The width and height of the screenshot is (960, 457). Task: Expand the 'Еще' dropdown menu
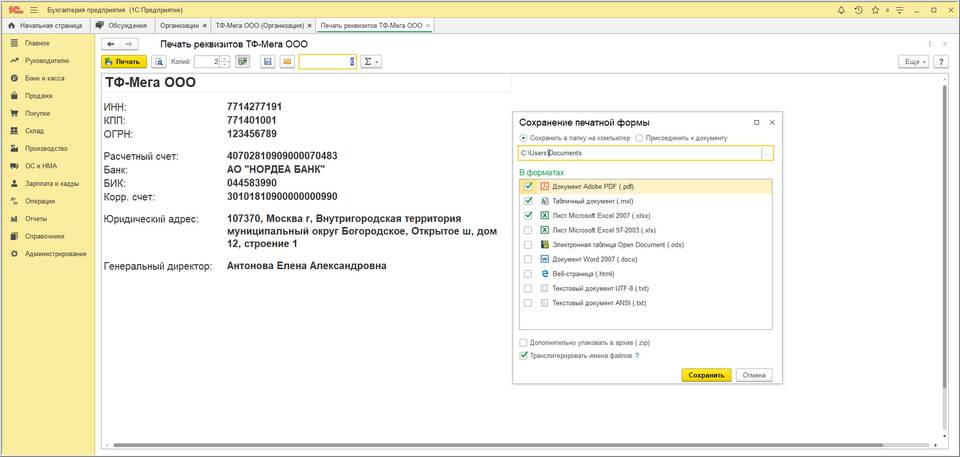[x=914, y=62]
